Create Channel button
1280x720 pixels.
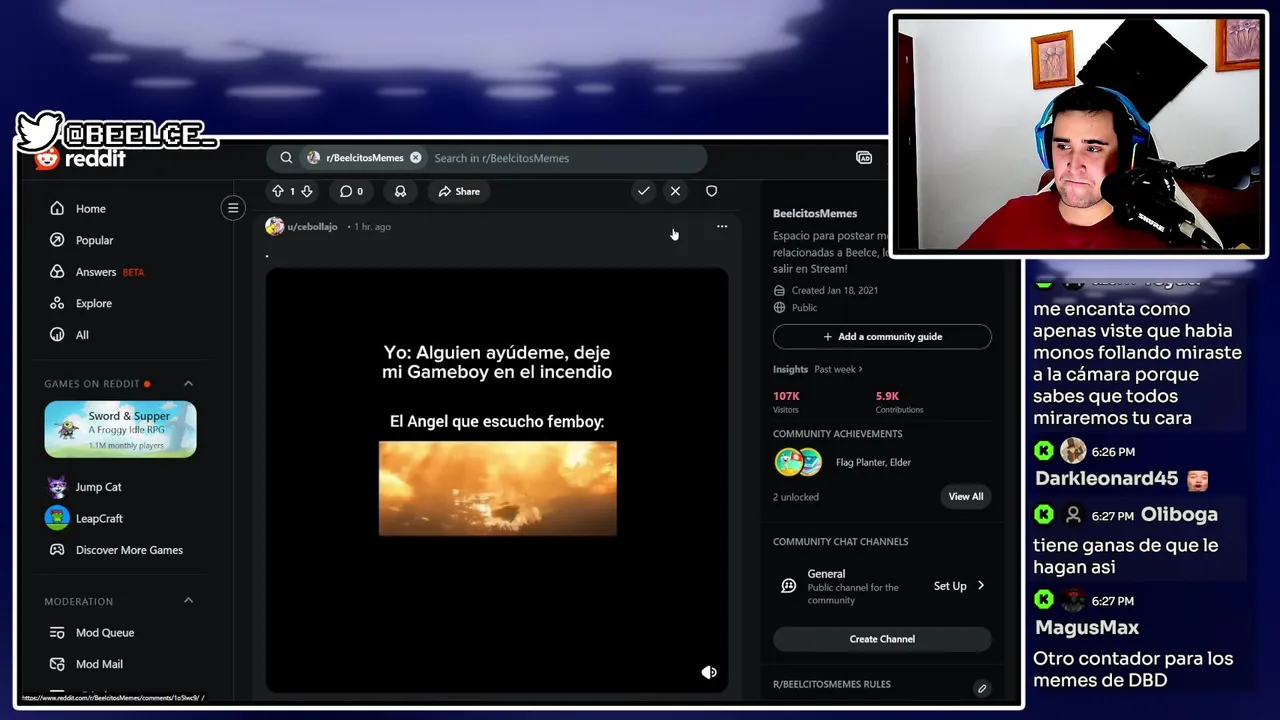pos(882,639)
